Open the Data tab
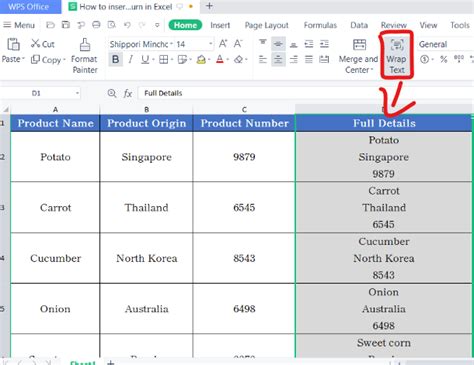The image size is (474, 365). 359,25
